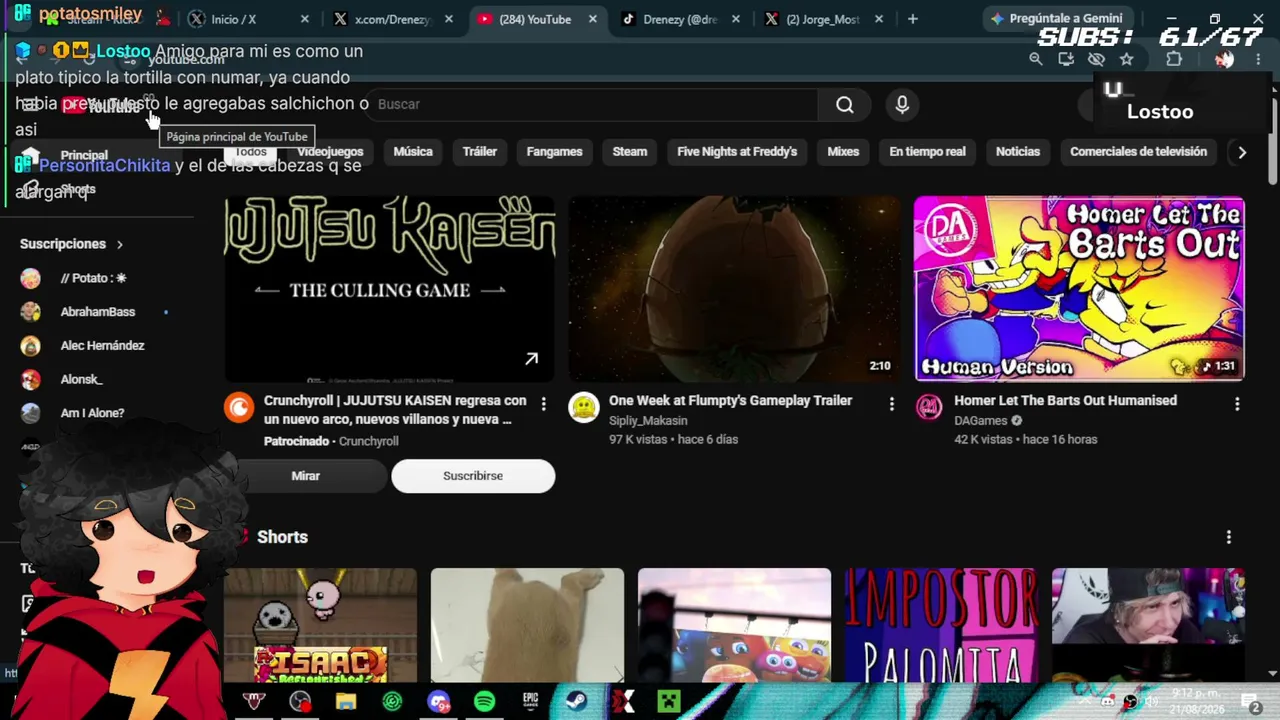Open the Windows notification center icon

point(1250,702)
